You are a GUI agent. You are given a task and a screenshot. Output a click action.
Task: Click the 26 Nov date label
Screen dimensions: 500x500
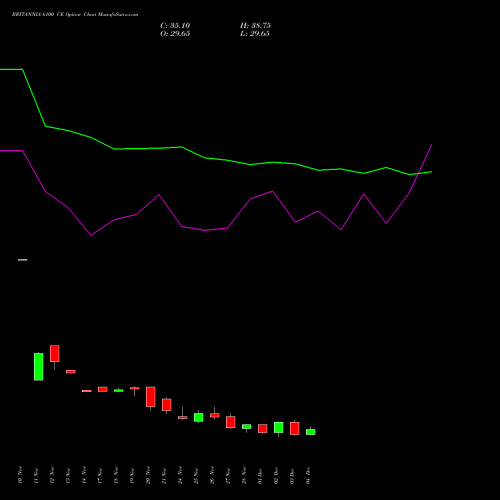click(x=212, y=475)
